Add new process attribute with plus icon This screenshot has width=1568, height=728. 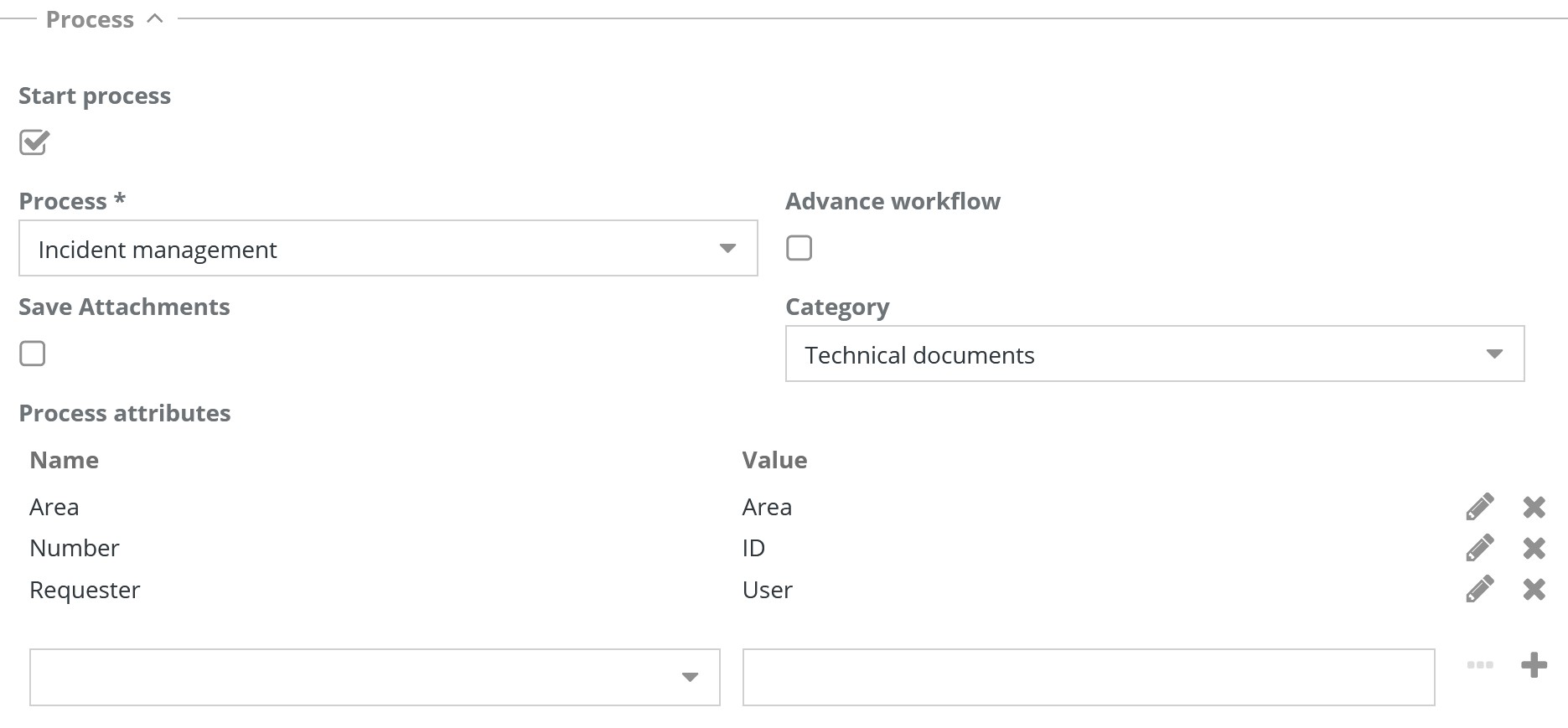tap(1534, 665)
